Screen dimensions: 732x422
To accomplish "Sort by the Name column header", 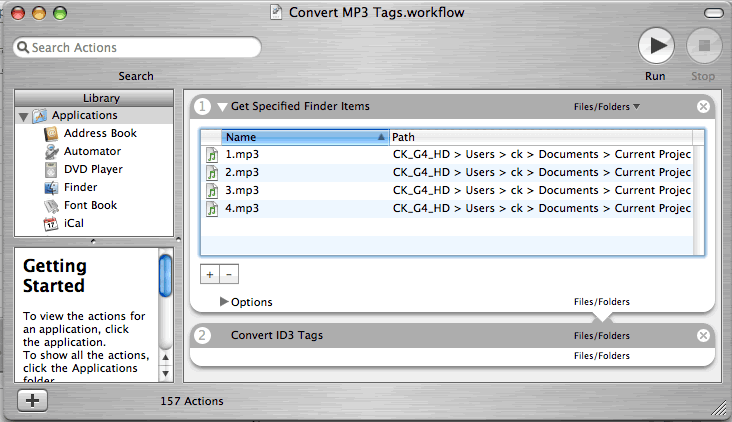I will (304, 137).
